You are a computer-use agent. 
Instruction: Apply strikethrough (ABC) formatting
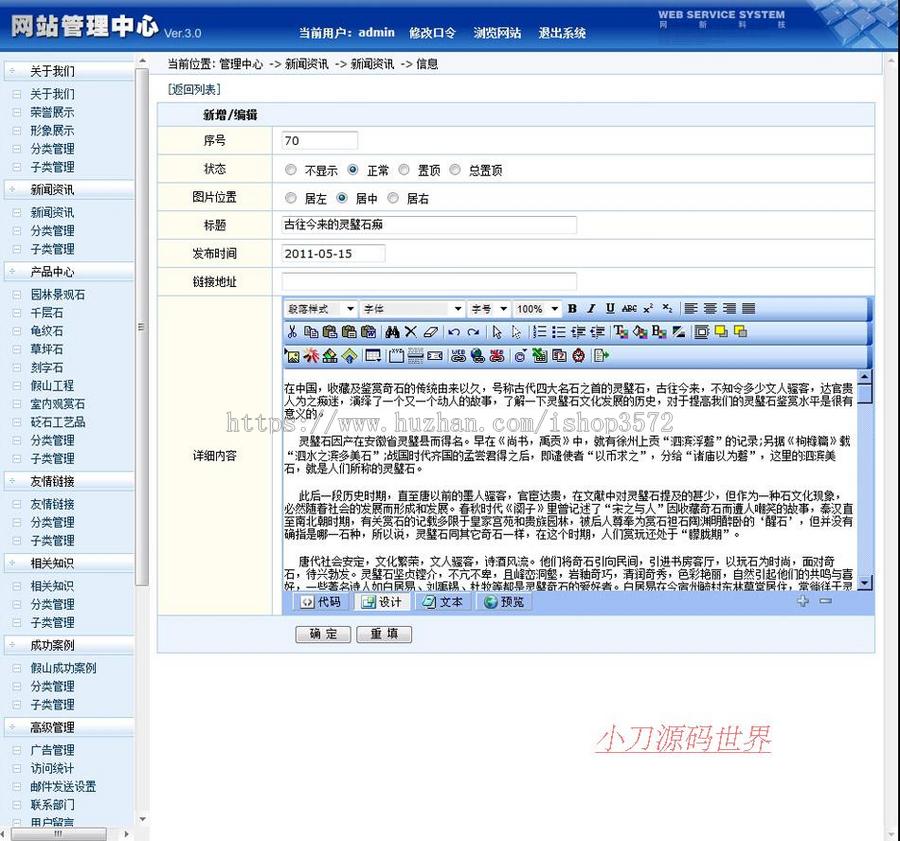pos(628,308)
